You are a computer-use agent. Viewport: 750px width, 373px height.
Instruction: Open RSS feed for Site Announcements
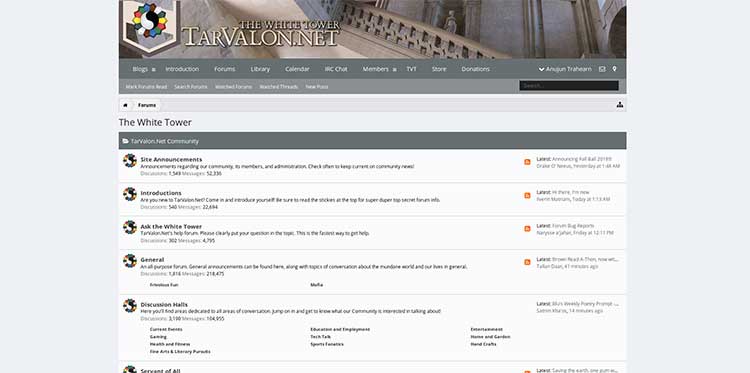pos(527,162)
